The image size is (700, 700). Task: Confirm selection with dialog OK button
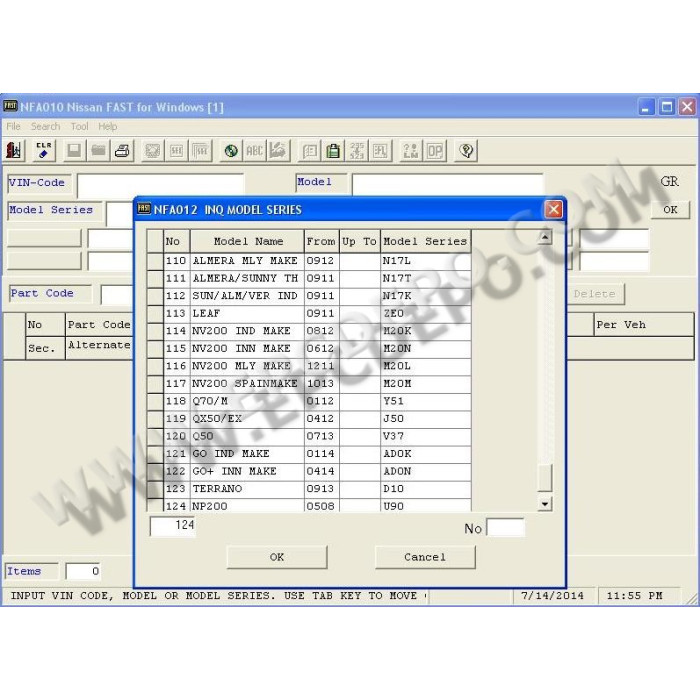pyautogui.click(x=277, y=557)
